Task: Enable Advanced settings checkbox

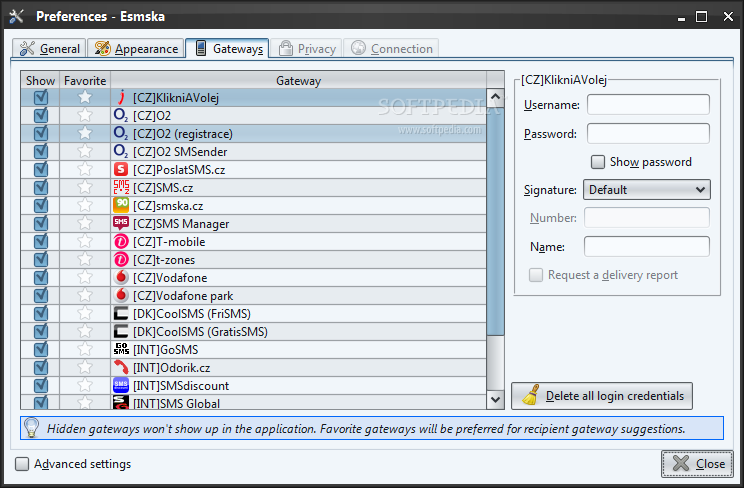Action: click(x=22, y=464)
